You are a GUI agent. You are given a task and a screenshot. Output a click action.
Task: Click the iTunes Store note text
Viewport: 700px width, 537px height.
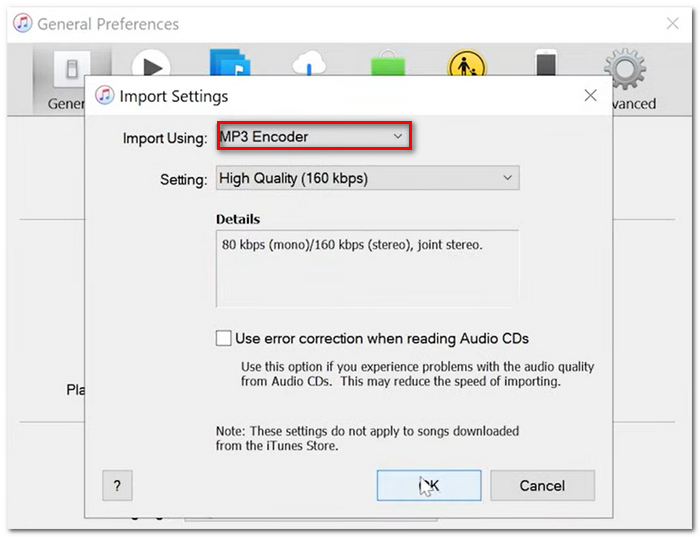coord(367,438)
